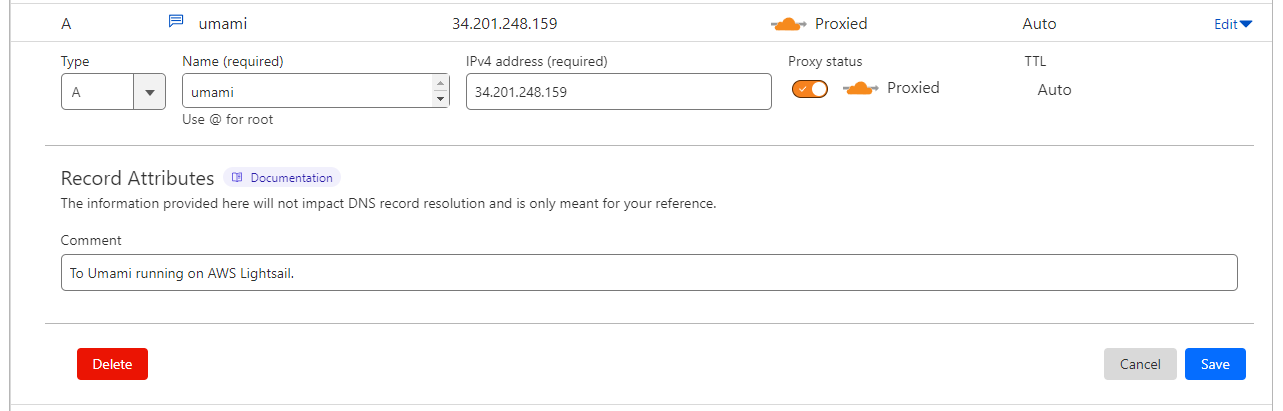This screenshot has width=1283, height=411.
Task: Save the DNS record changes
Action: point(1215,364)
